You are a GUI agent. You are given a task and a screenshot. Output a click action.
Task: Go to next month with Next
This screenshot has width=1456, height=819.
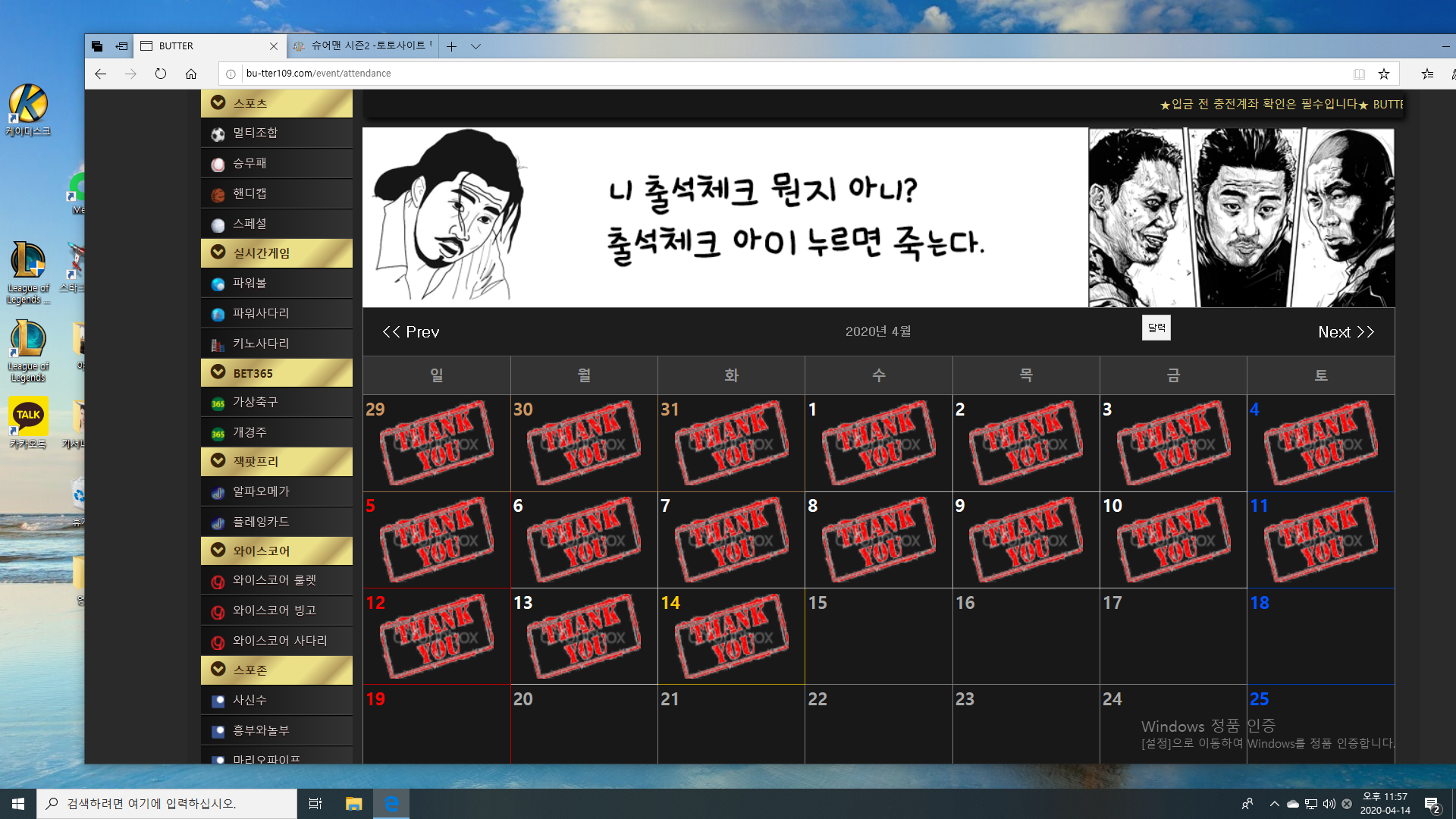tap(1345, 332)
